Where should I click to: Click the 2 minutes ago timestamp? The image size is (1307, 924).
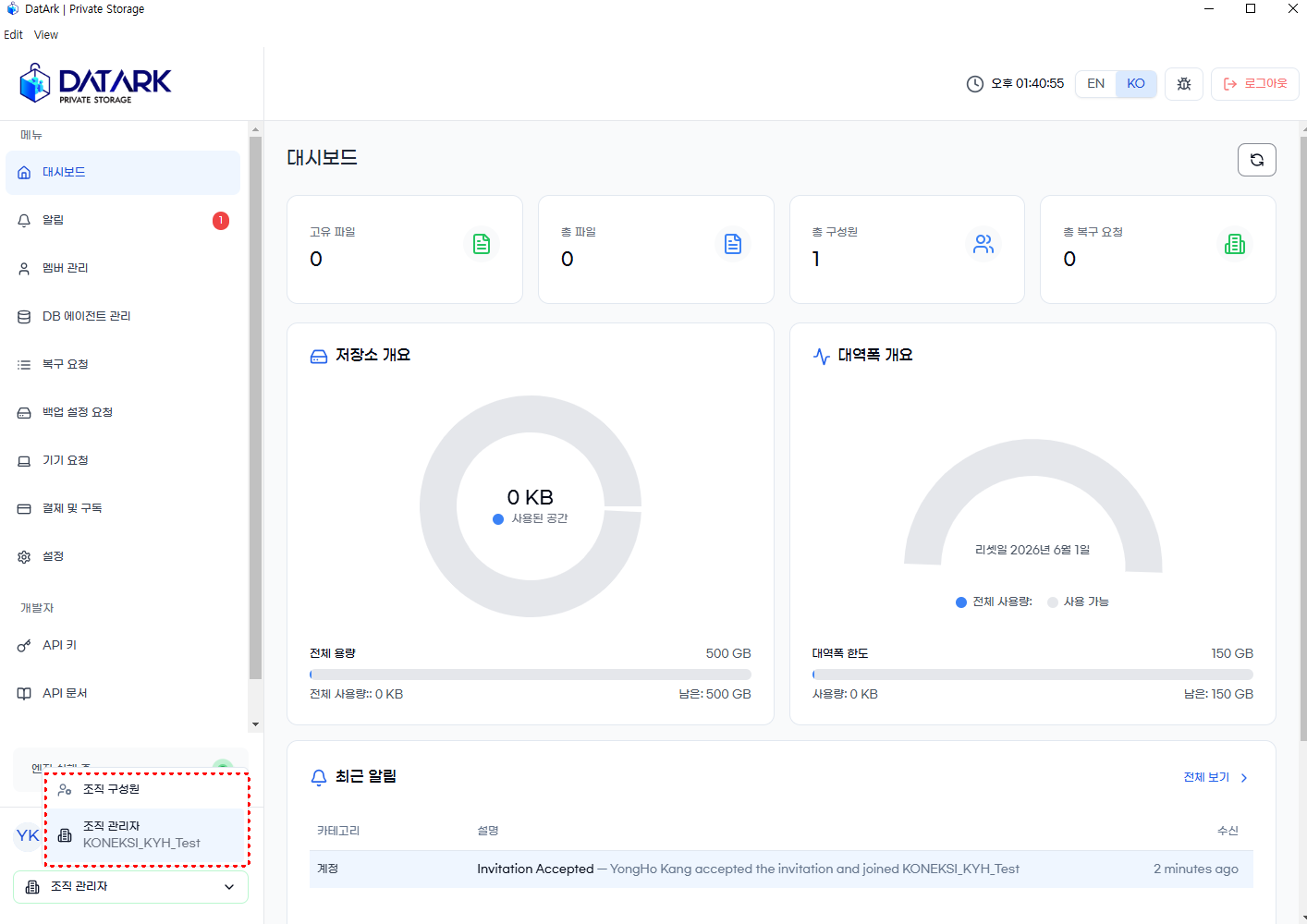(1196, 869)
